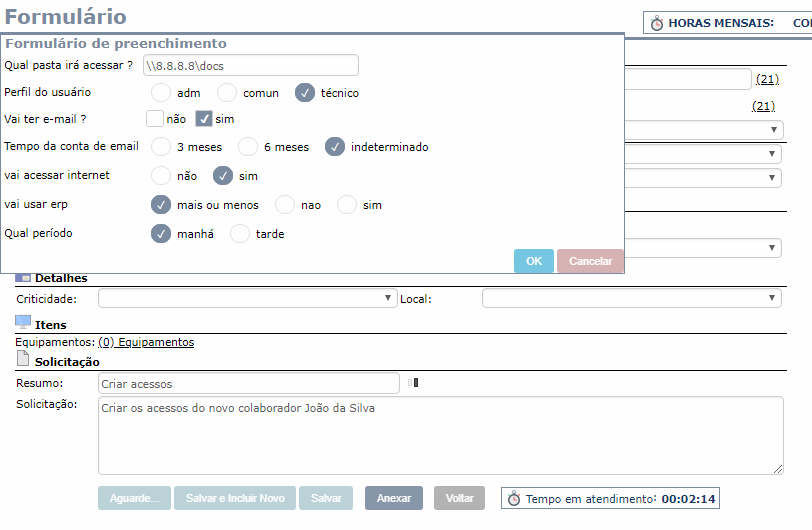The width and height of the screenshot is (812, 530).
Task: Click the small indicator icon after Resumo field
Action: 414,382
